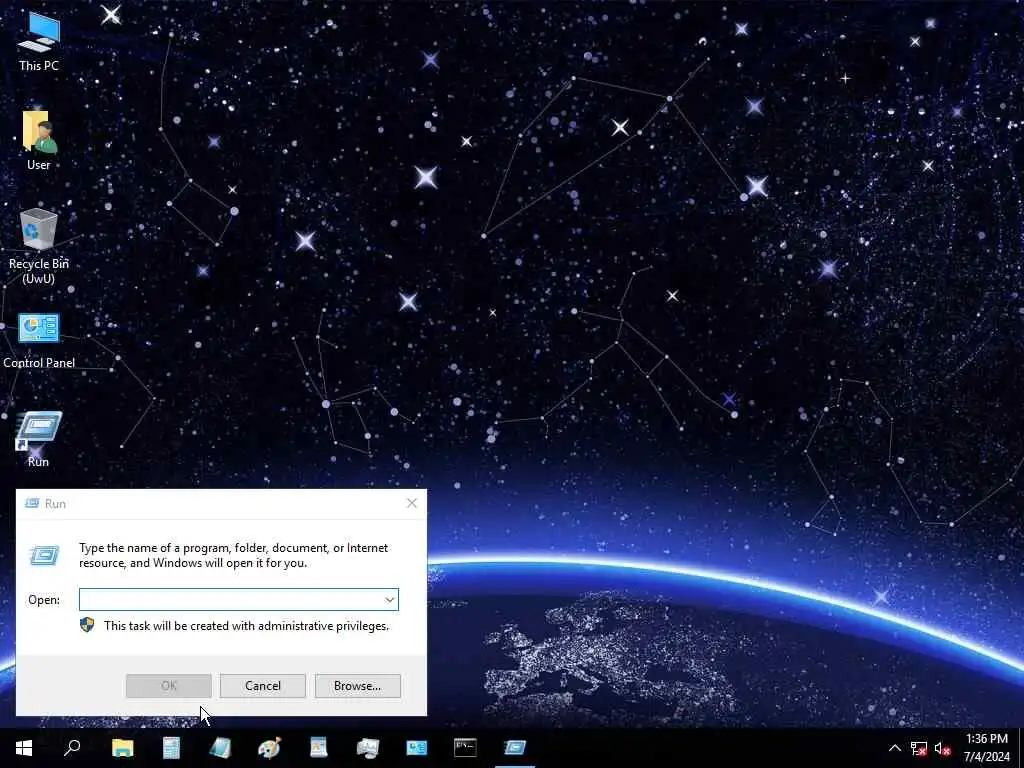
Task: Open Task Manager taskbar icon
Action: click(367, 748)
